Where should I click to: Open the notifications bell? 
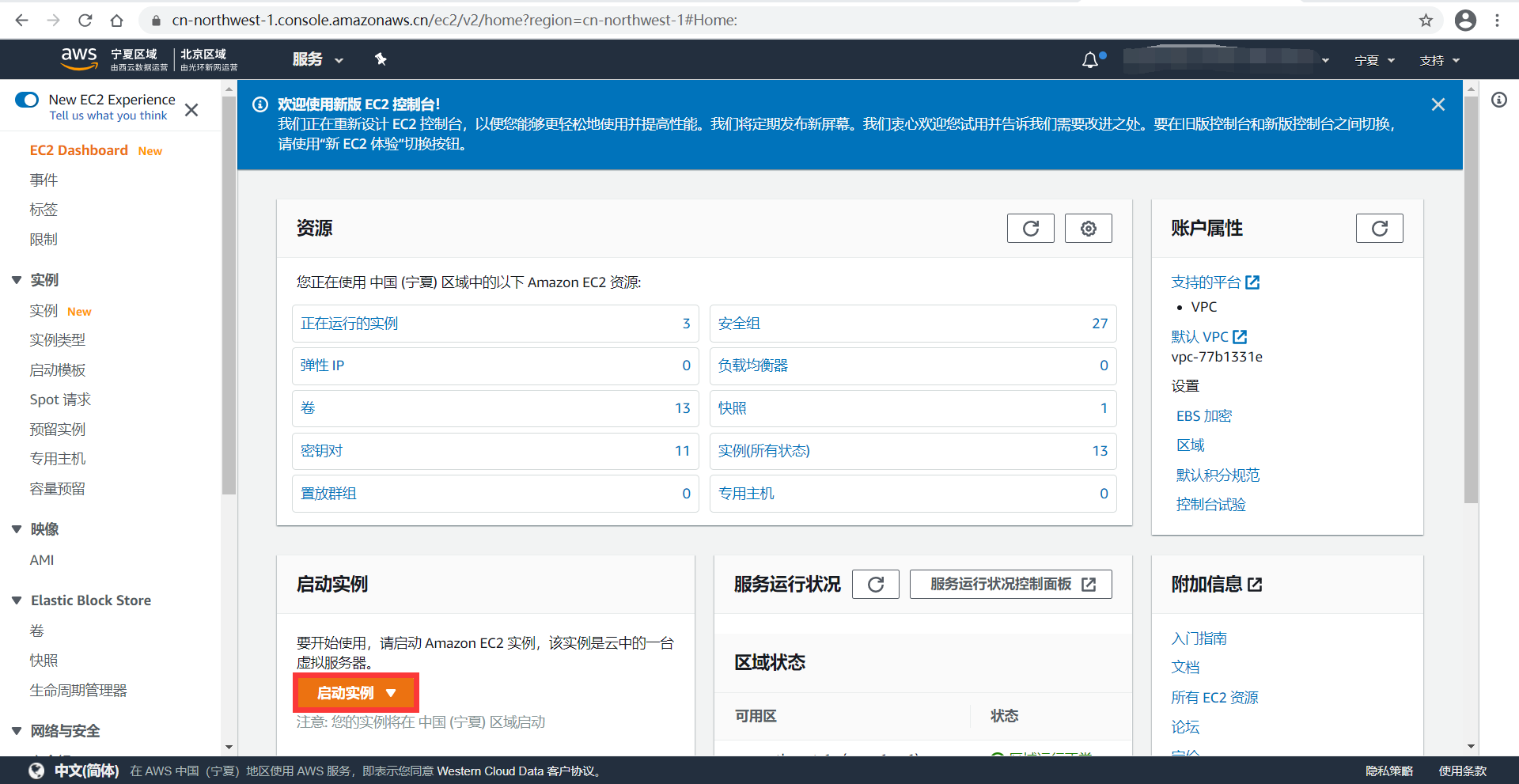[1091, 59]
